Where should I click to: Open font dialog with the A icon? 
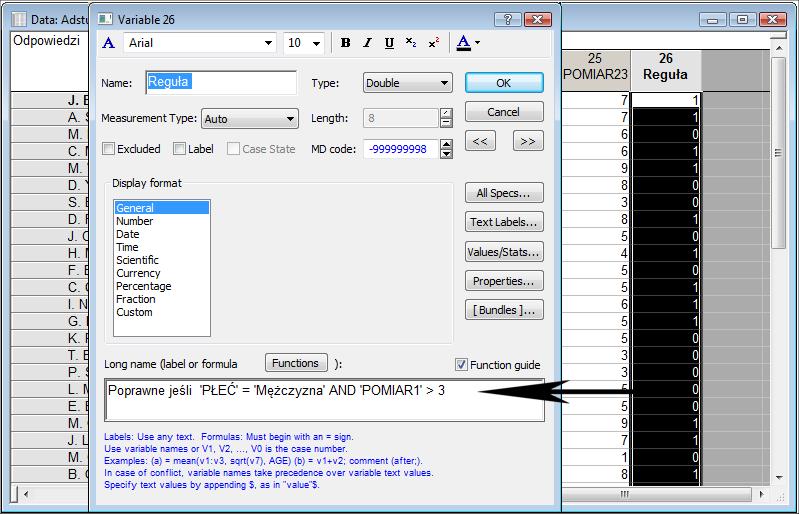point(109,43)
